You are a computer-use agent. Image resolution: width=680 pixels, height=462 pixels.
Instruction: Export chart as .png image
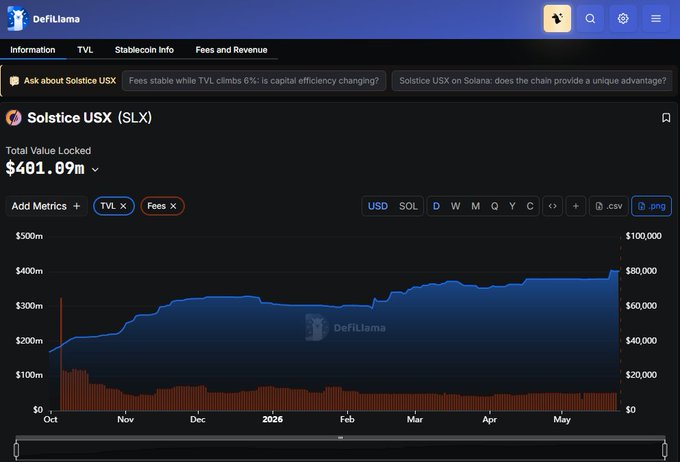[x=651, y=206]
